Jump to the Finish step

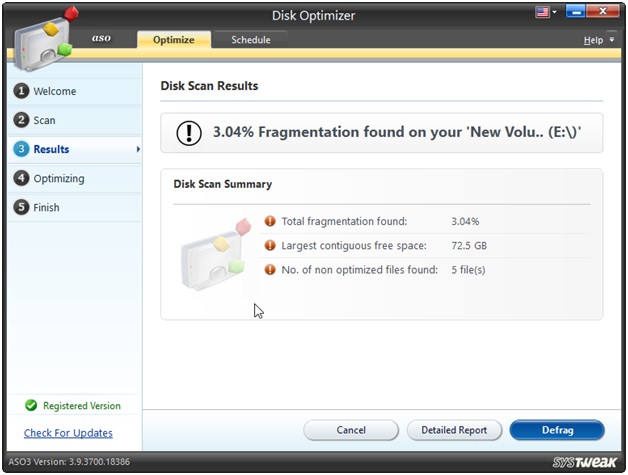tap(46, 207)
